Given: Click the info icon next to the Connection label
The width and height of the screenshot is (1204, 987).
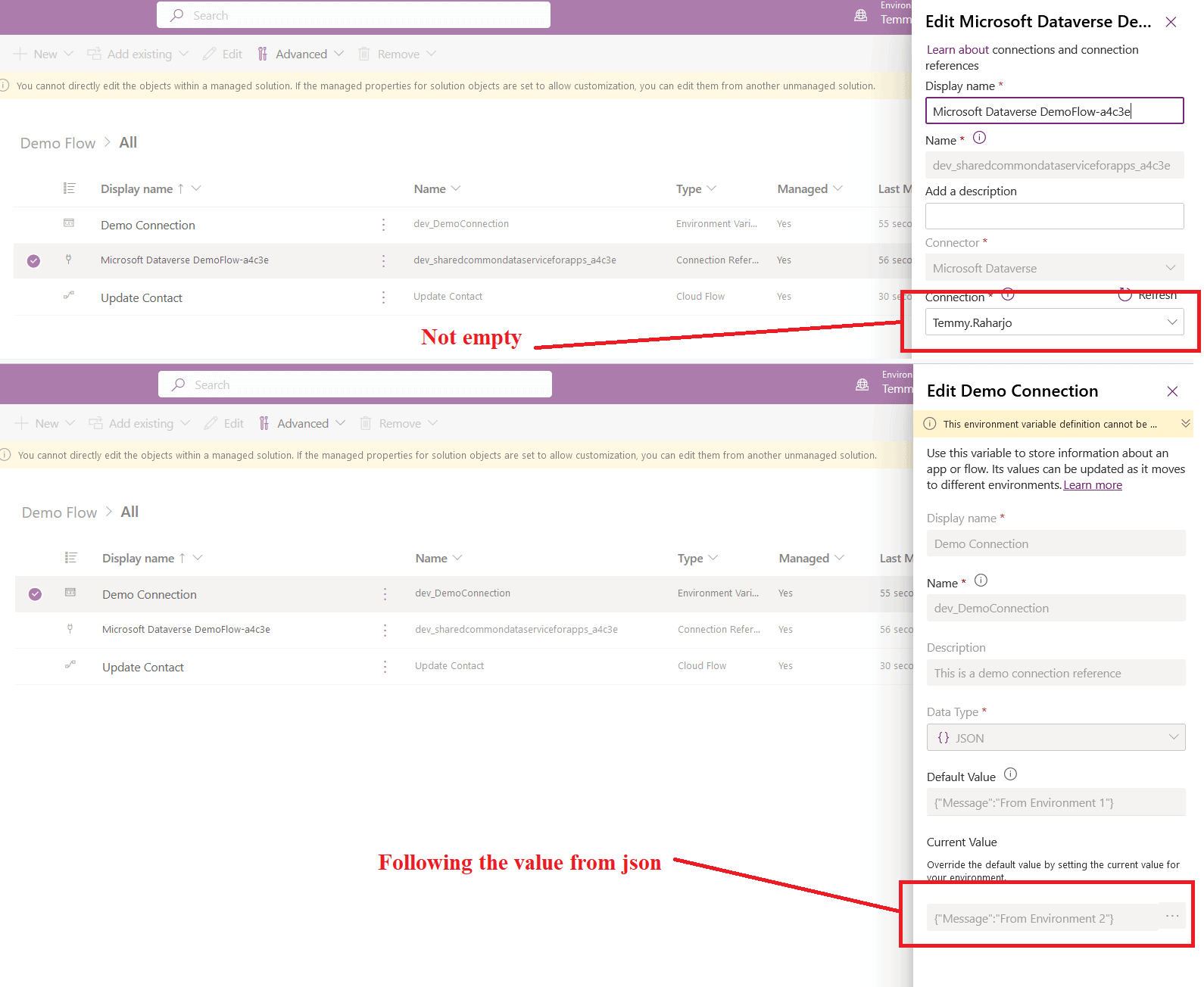Looking at the screenshot, I should pos(1008,295).
